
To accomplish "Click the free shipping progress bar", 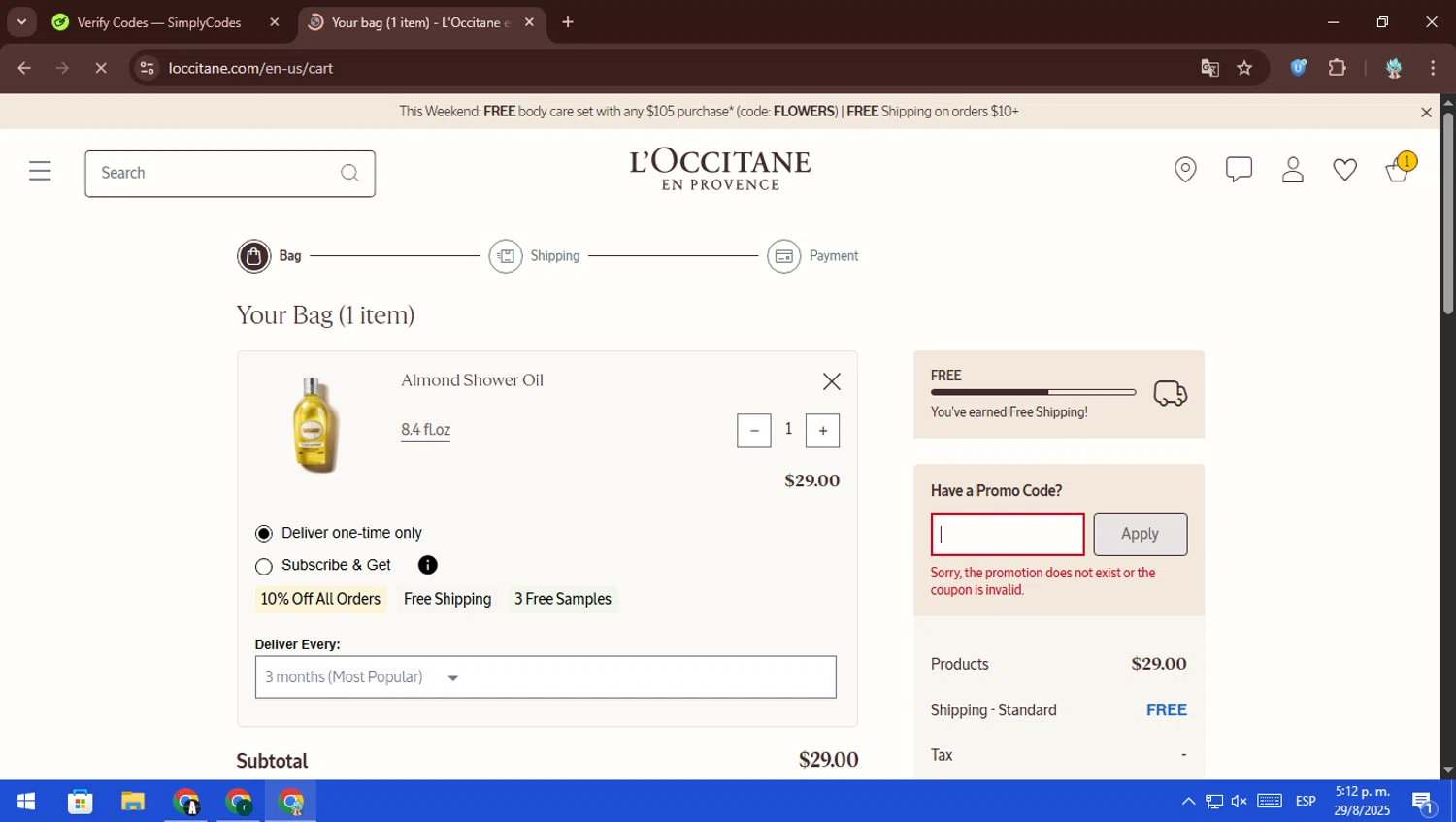I will (x=1033, y=392).
